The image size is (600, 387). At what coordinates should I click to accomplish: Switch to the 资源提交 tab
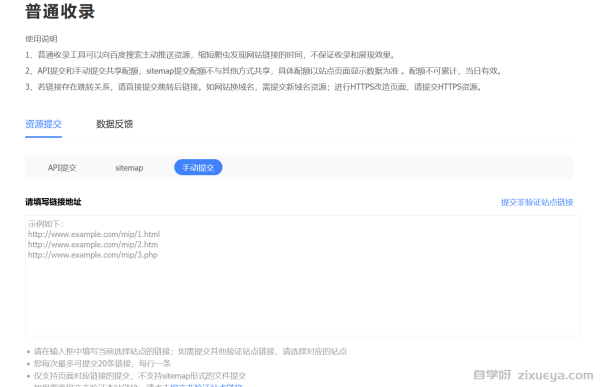(x=43, y=124)
